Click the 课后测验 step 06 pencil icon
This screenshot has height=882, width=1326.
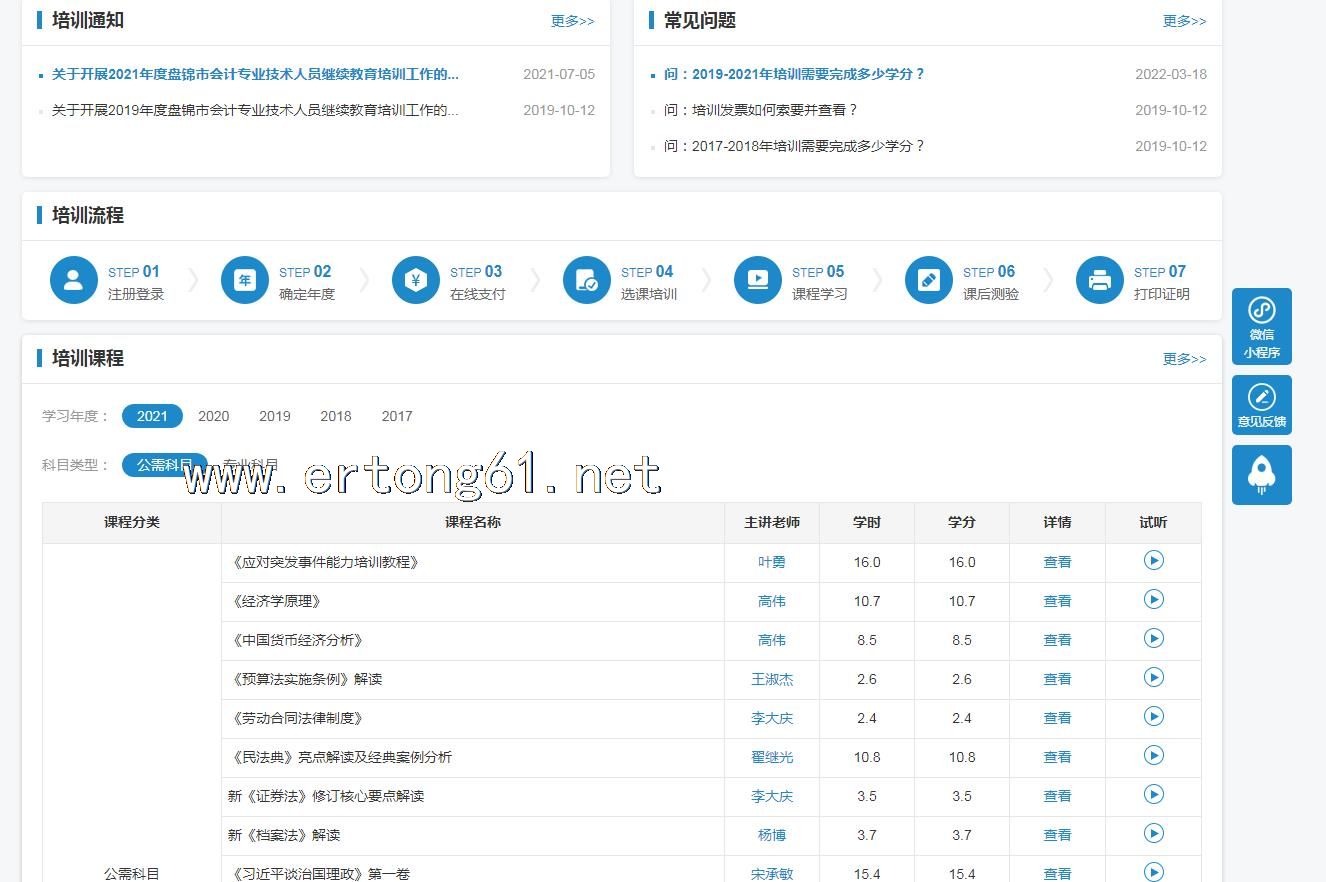tap(929, 281)
